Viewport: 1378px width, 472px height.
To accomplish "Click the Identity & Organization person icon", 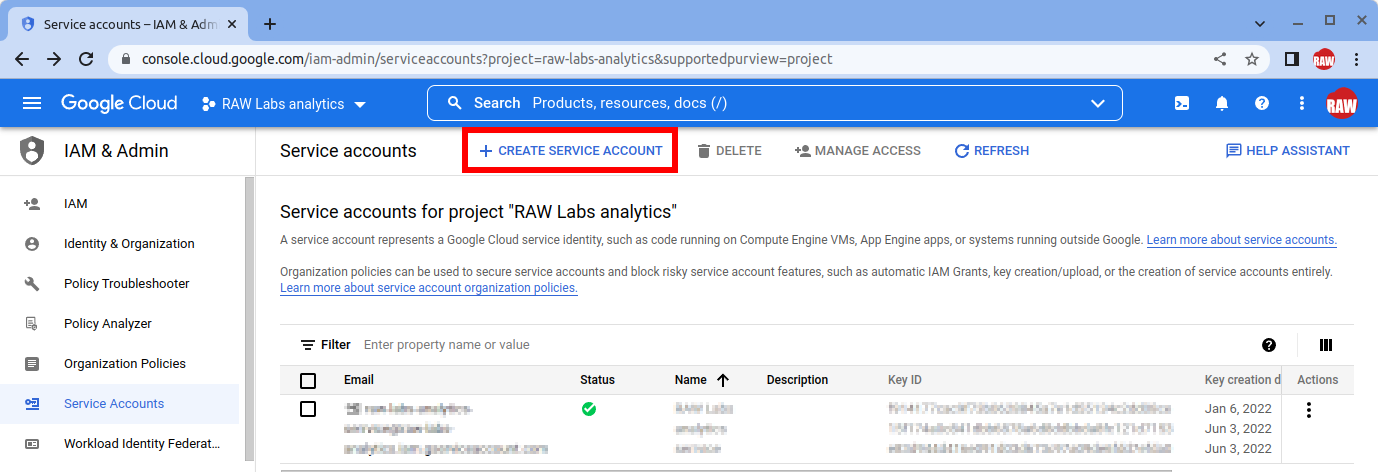I will point(32,244).
